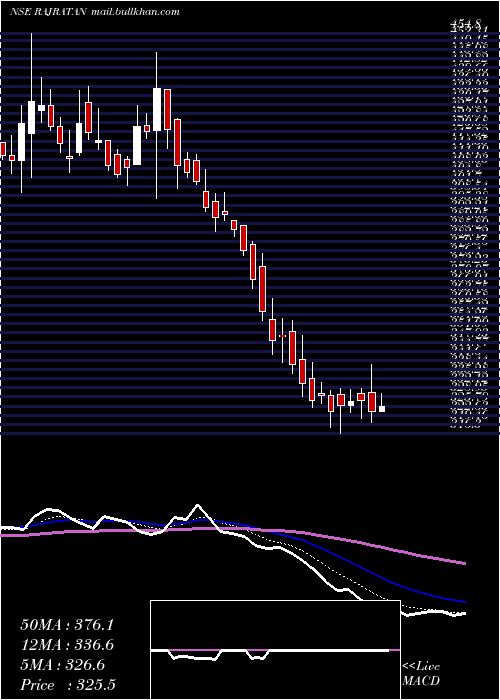Image resolution: width=500 pixels, height=700 pixels.
Task: Click the Price : 325.5 value
Action: [67, 685]
